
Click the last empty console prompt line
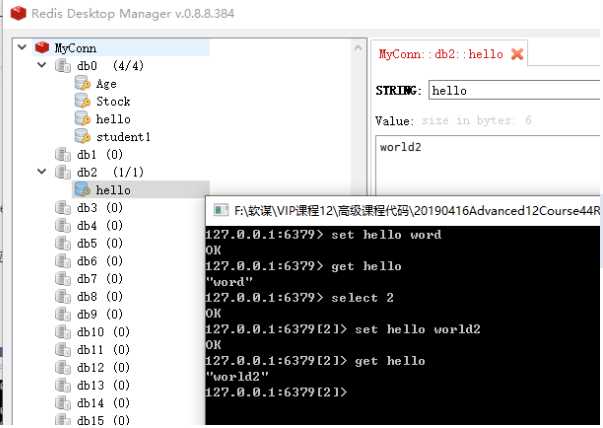[277, 392]
